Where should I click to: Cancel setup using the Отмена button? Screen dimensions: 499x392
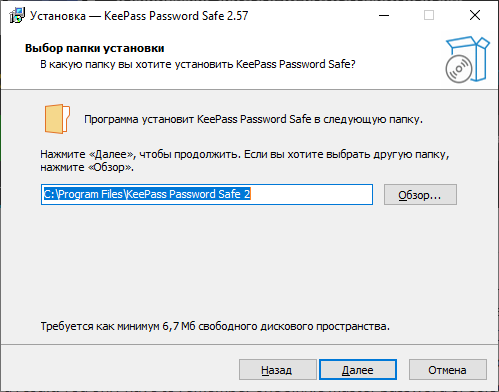coord(448,370)
